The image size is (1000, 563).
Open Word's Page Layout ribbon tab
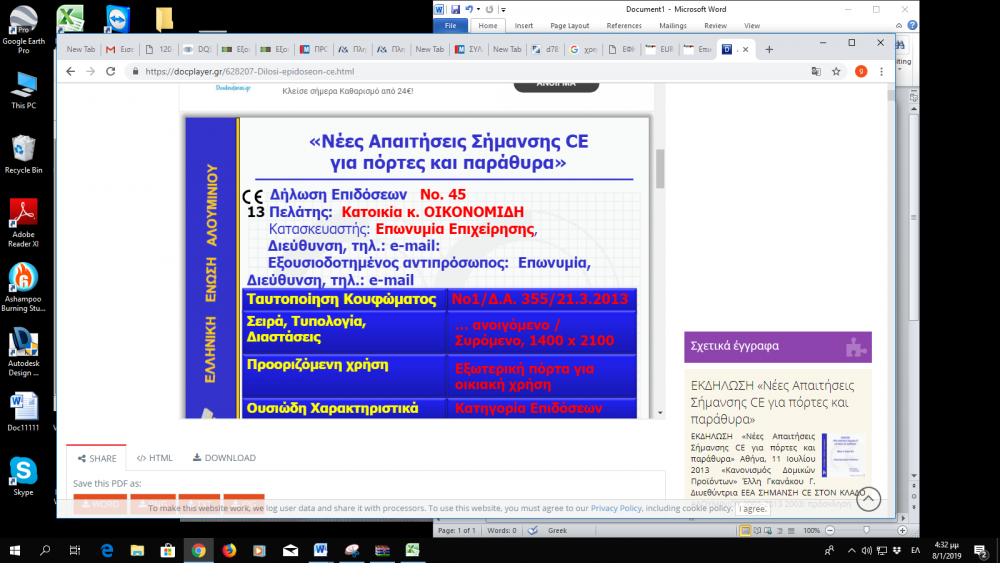[x=570, y=26]
